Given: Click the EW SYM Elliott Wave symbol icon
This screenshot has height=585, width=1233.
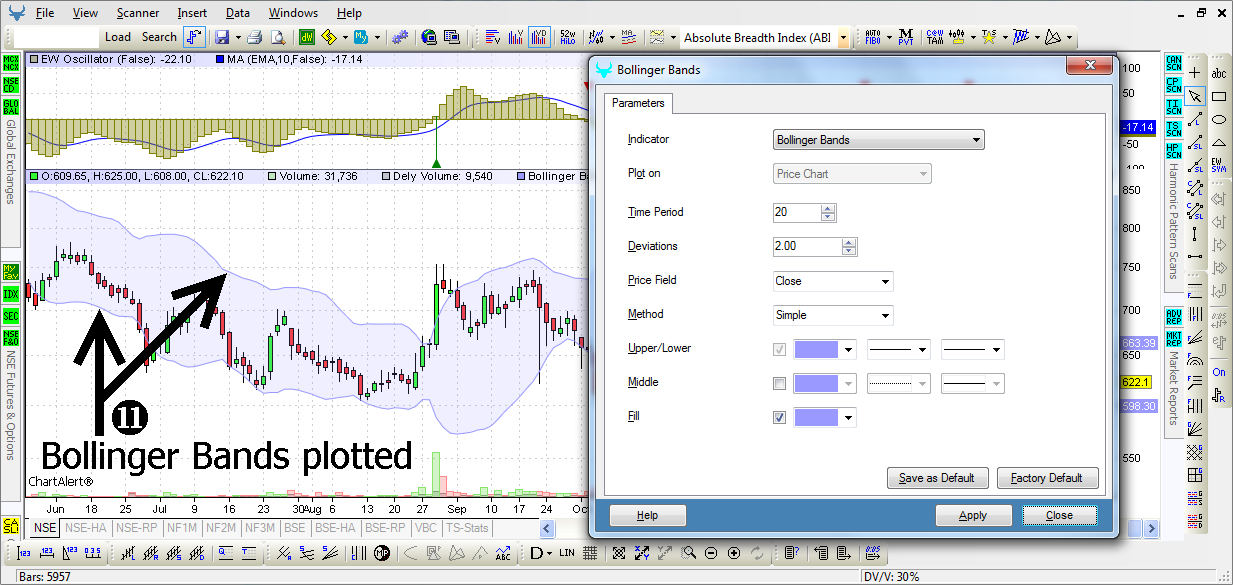Looking at the screenshot, I should point(1219,165).
